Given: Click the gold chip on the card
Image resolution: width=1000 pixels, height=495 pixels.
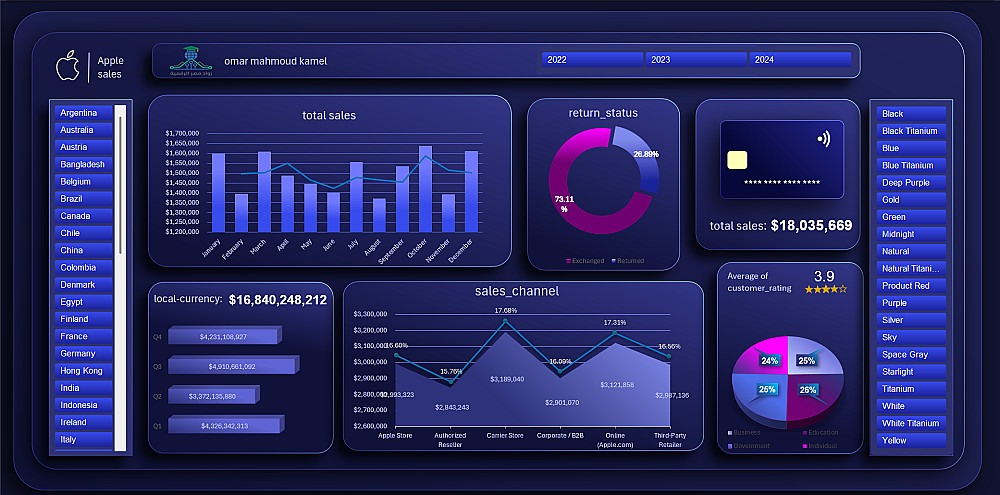Looking at the screenshot, I should (737, 160).
